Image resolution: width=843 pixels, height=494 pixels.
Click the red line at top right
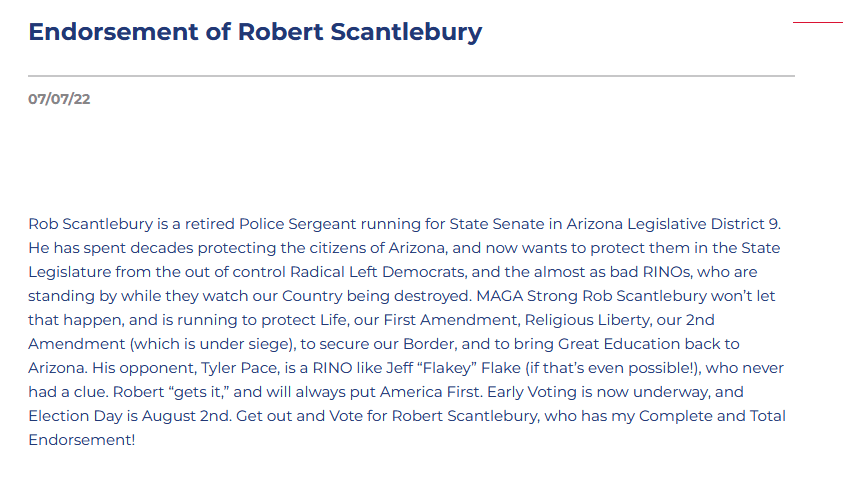pyautogui.click(x=818, y=23)
